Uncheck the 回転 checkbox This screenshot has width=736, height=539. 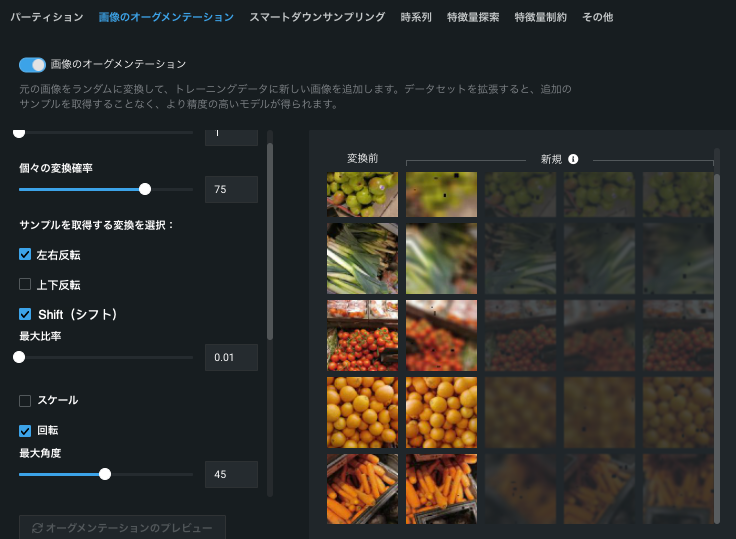[25, 431]
